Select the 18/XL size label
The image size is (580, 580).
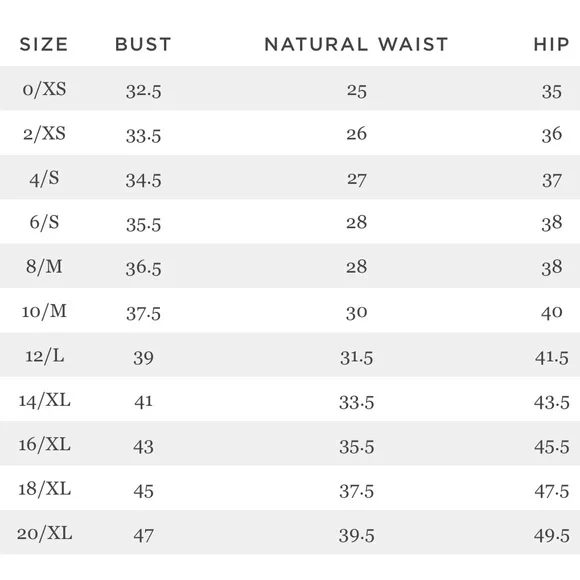point(44,489)
